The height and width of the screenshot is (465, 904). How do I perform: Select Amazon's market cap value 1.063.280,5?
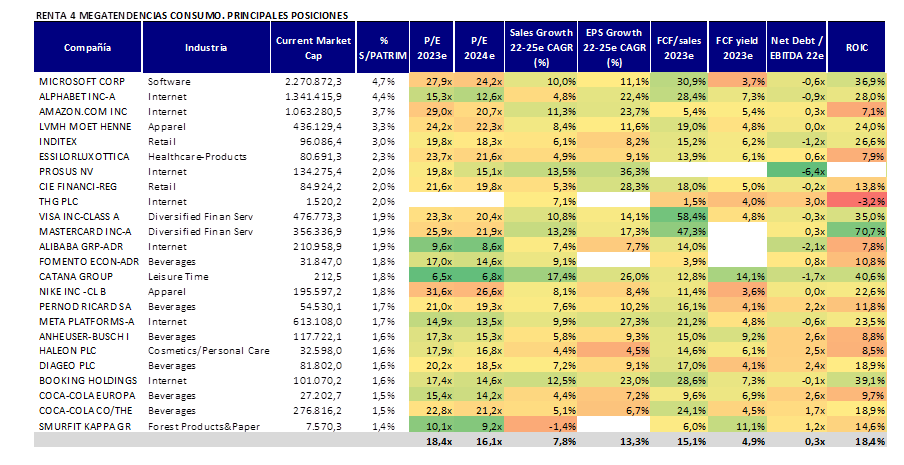(313, 111)
